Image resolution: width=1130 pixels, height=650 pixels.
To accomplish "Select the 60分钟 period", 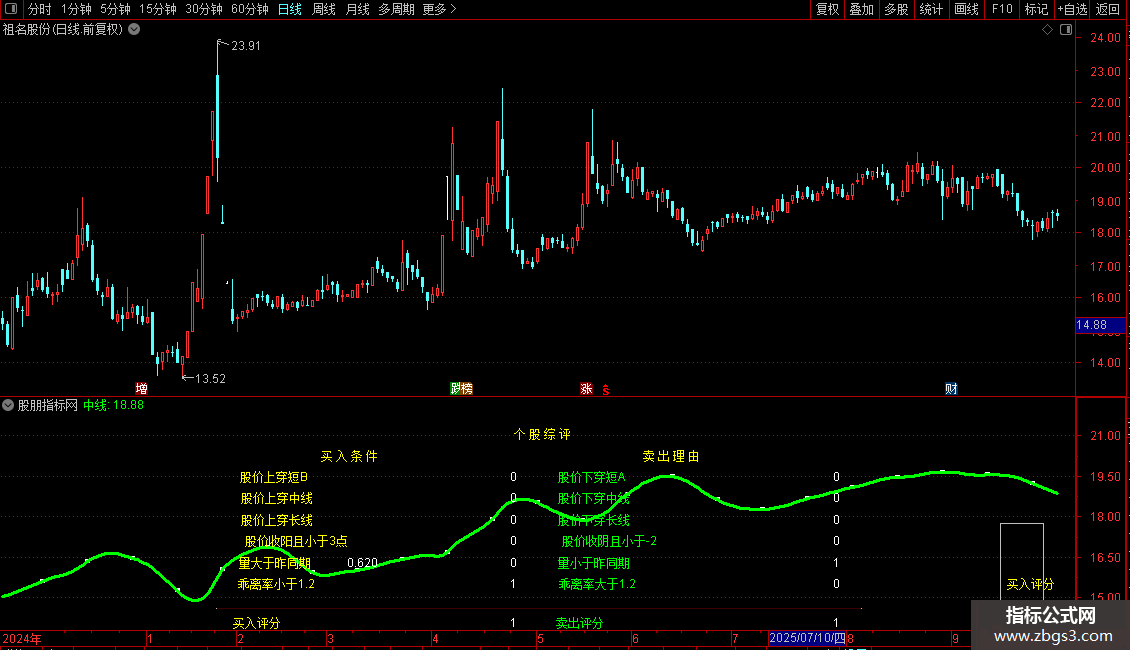I will (x=250, y=9).
